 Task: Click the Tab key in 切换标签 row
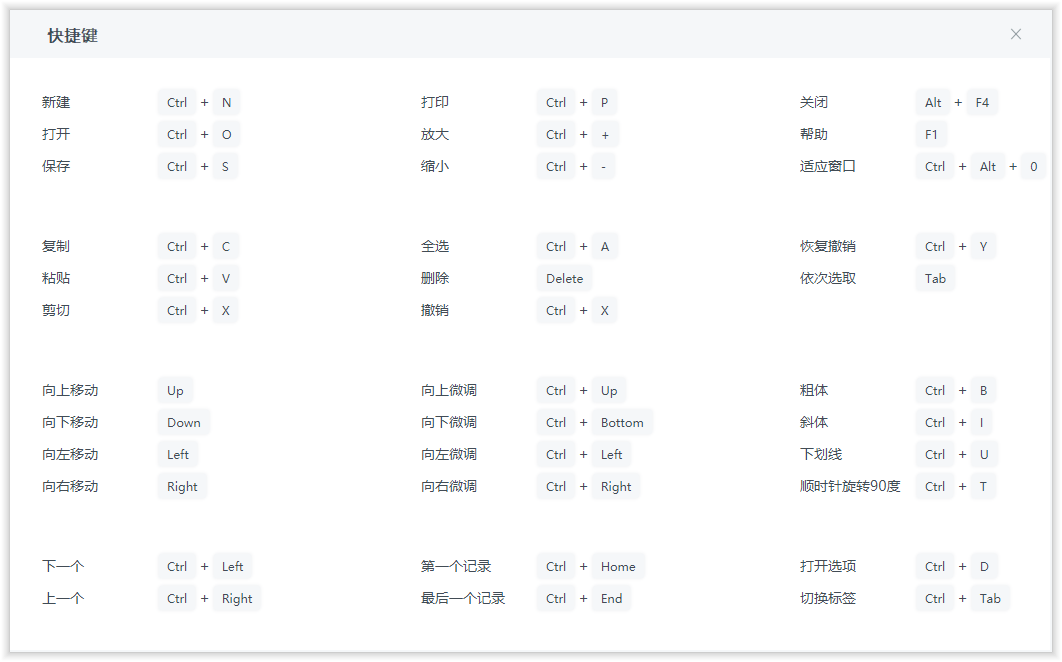[990, 598]
